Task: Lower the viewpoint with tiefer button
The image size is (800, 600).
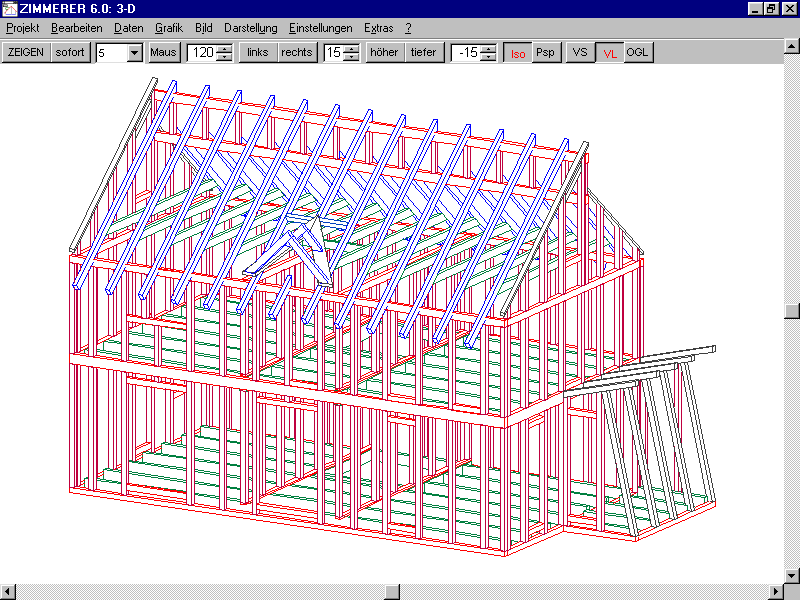Action: point(424,53)
